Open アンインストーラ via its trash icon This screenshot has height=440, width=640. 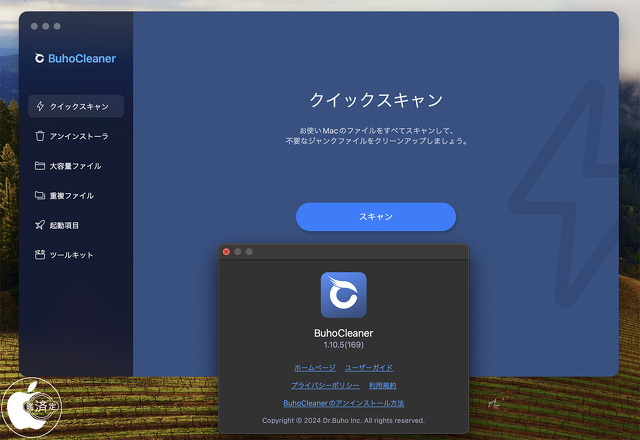40,136
